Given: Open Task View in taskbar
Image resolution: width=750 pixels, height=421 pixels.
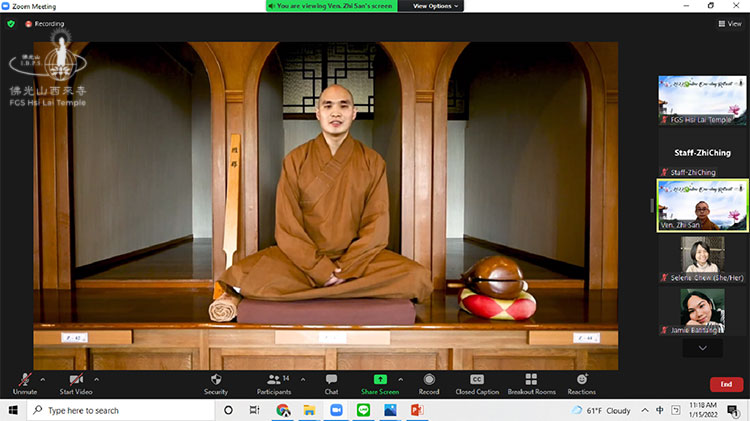Looking at the screenshot, I should click(x=254, y=410).
